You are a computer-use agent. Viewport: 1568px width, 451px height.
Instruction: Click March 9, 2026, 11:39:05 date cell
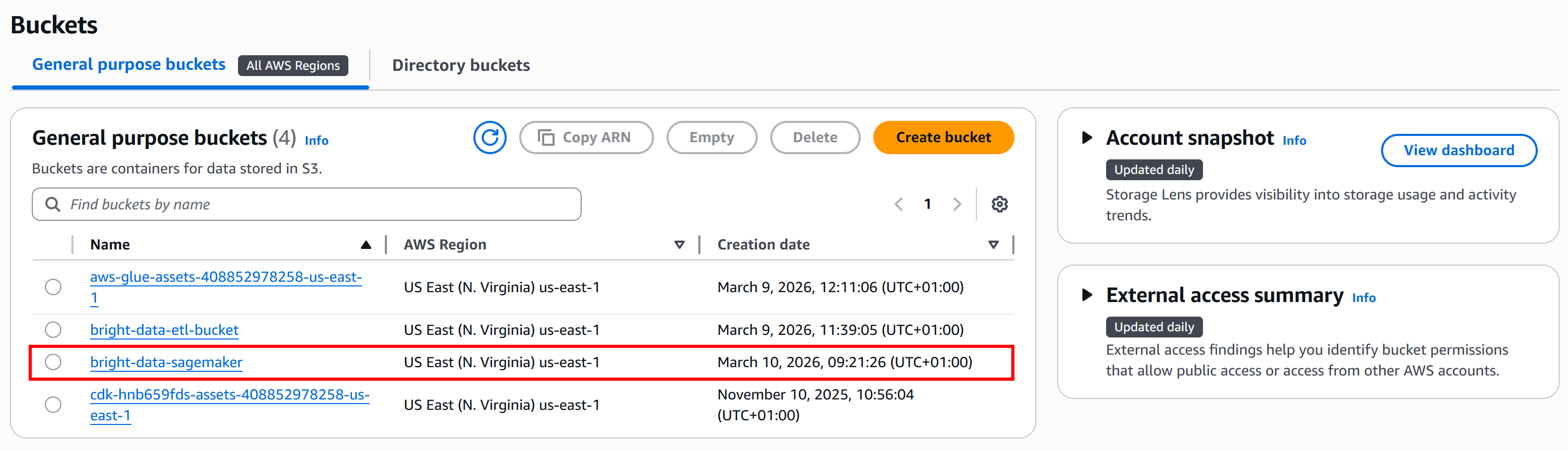[841, 330]
